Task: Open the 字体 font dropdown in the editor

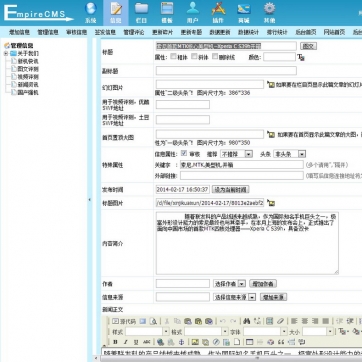Action: [x=265, y=332]
